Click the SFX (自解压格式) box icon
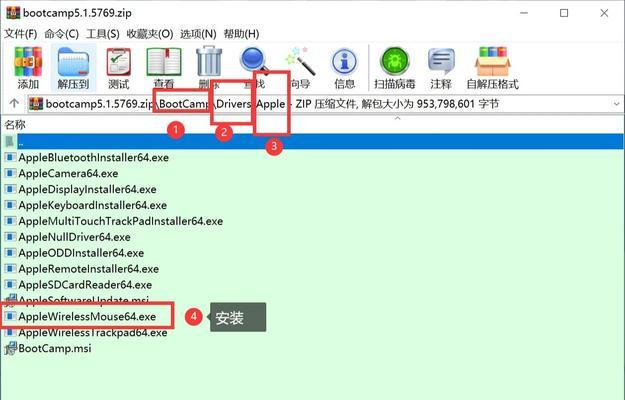The height and width of the screenshot is (400, 625). [x=493, y=61]
